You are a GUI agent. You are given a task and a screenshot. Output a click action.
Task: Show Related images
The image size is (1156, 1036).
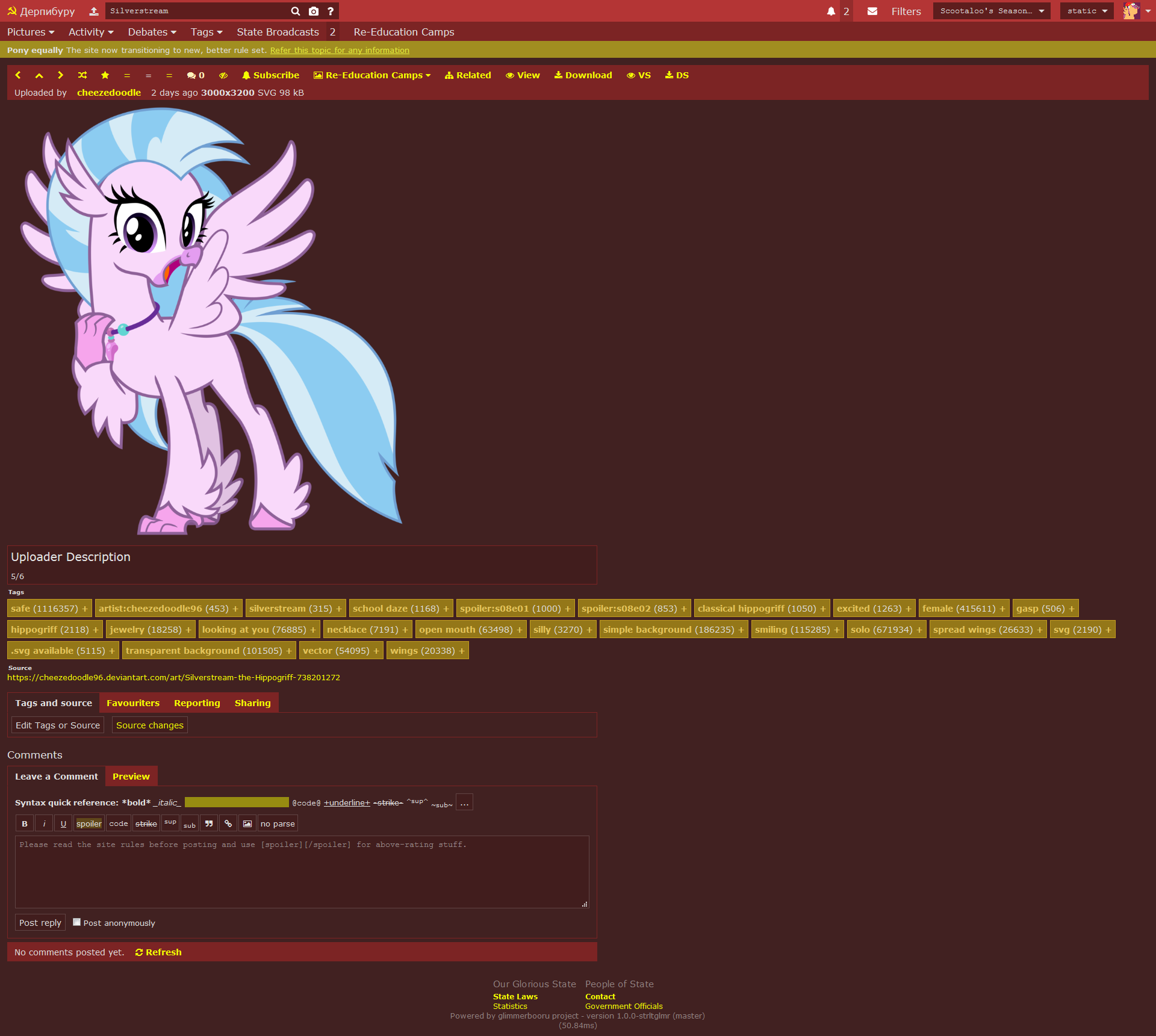click(x=468, y=75)
